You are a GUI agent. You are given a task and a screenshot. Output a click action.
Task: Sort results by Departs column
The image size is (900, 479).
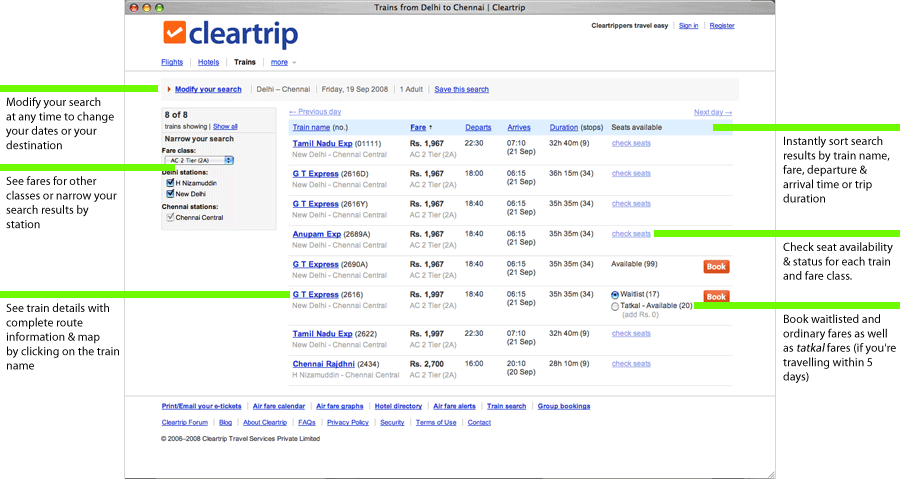(x=478, y=127)
